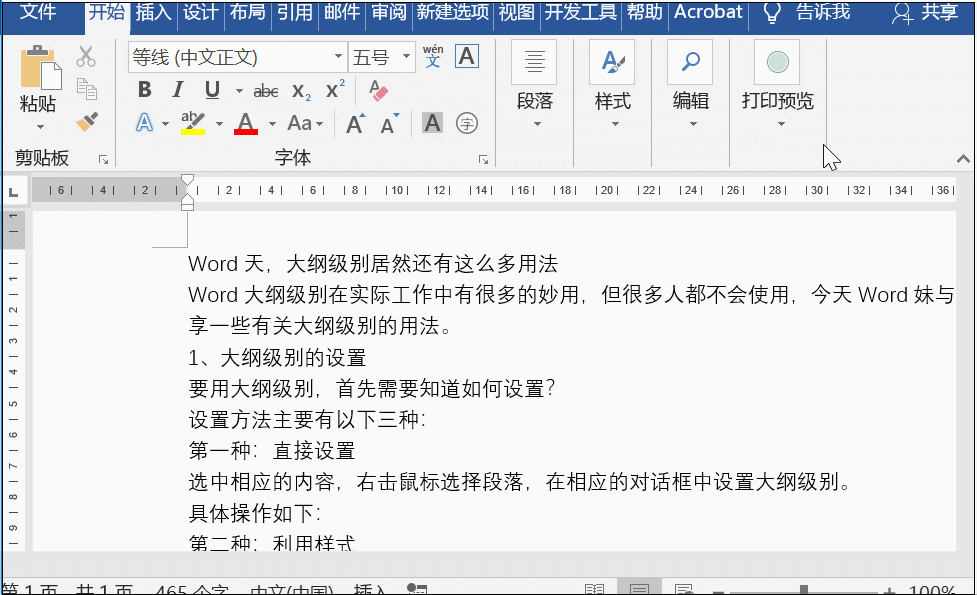Screen dimensions: 977x595
Task: Expand the 段落 paragraph group
Action: 535,85
